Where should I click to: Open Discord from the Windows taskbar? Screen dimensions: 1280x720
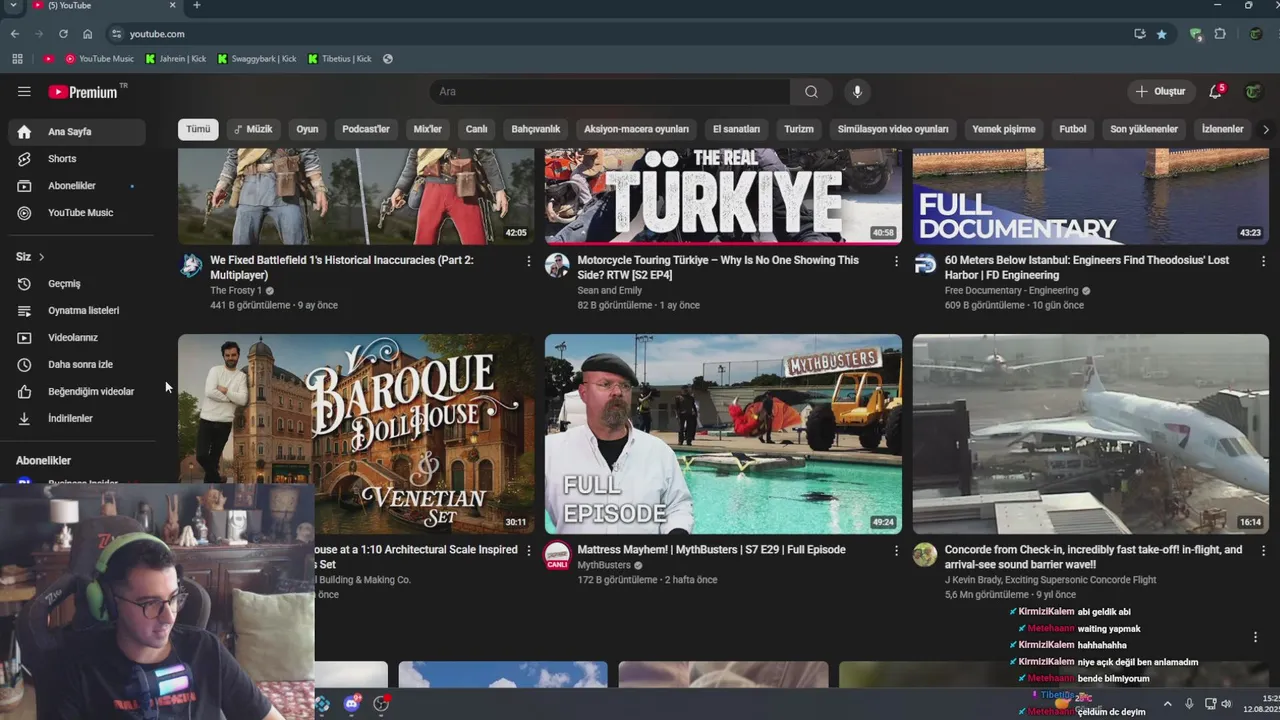(351, 704)
